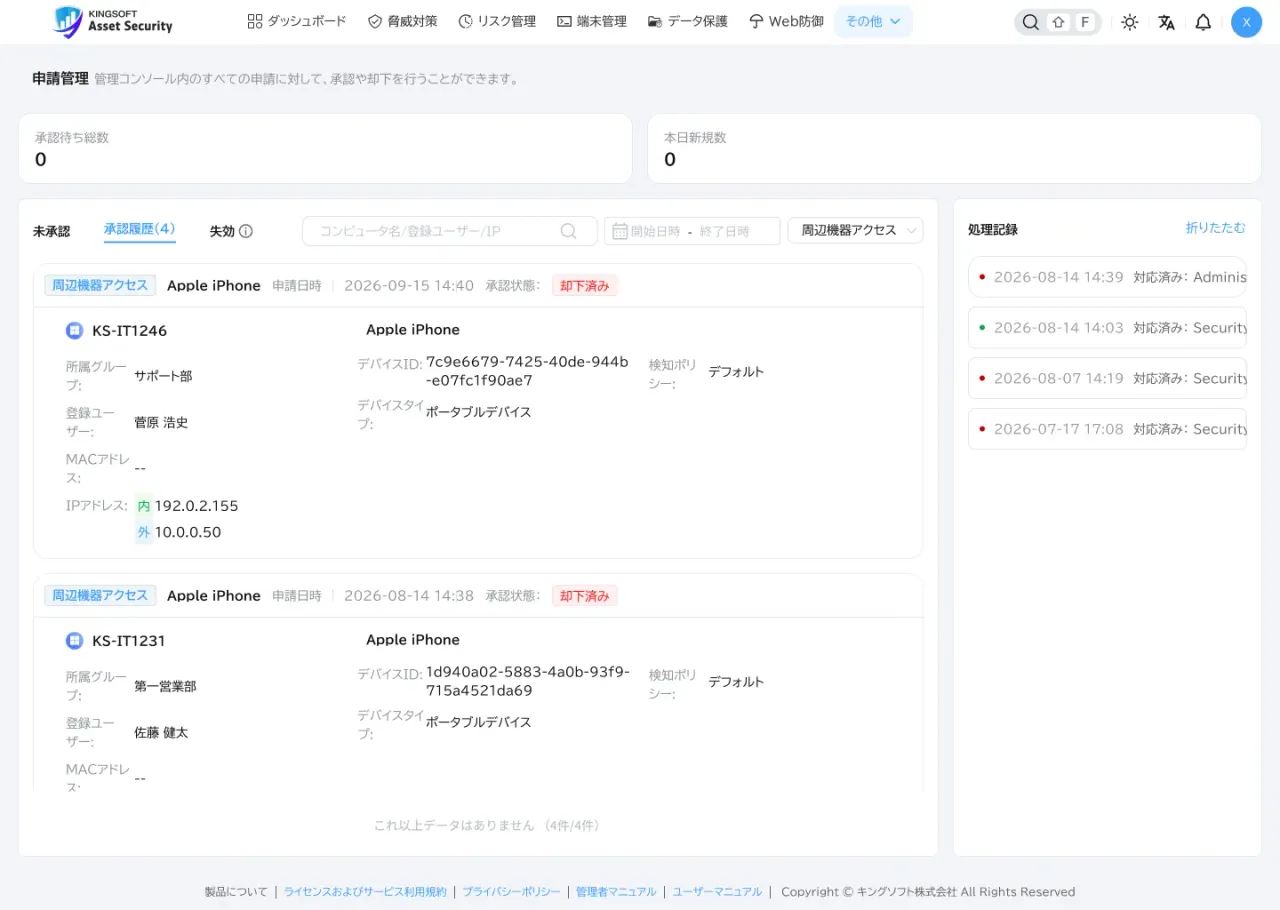Open the プライバシーポリシー link
The height and width of the screenshot is (910, 1280).
tap(511, 892)
